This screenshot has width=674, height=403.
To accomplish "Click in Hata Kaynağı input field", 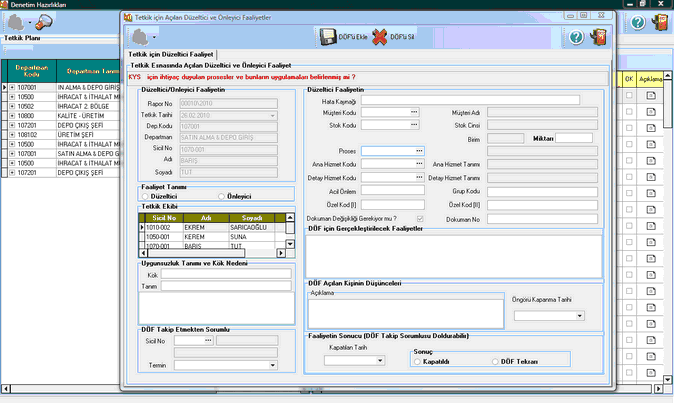I will coord(470,100).
